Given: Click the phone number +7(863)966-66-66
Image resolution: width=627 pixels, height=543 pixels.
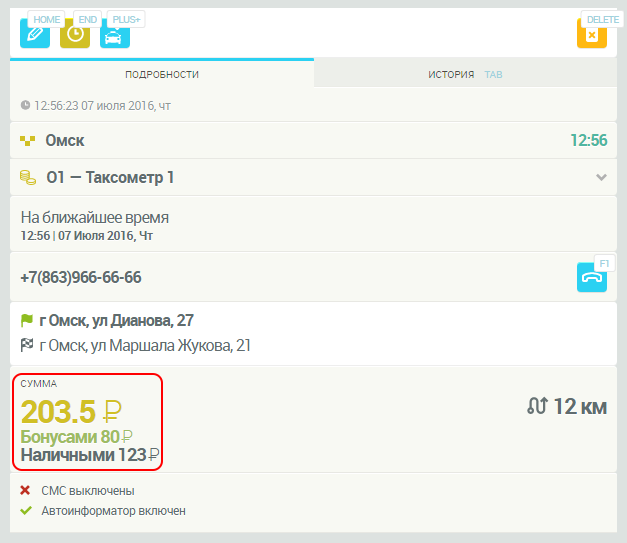Looking at the screenshot, I should click(81, 277).
